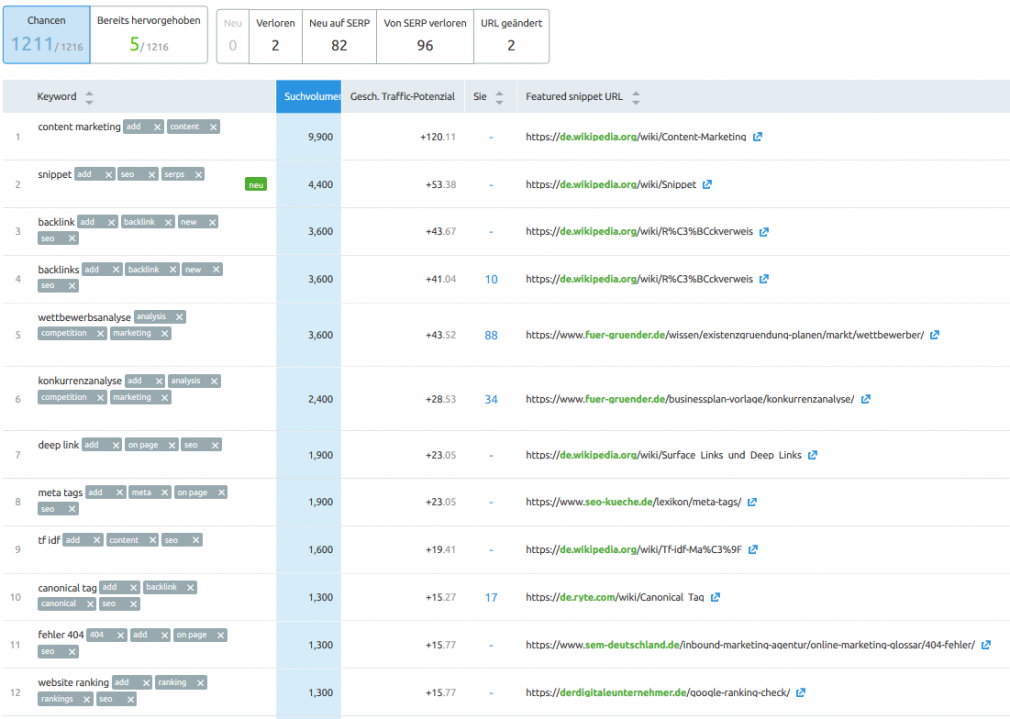Remove 'on page' tag from deep link keyword
The image size is (1010, 719).
[172, 445]
